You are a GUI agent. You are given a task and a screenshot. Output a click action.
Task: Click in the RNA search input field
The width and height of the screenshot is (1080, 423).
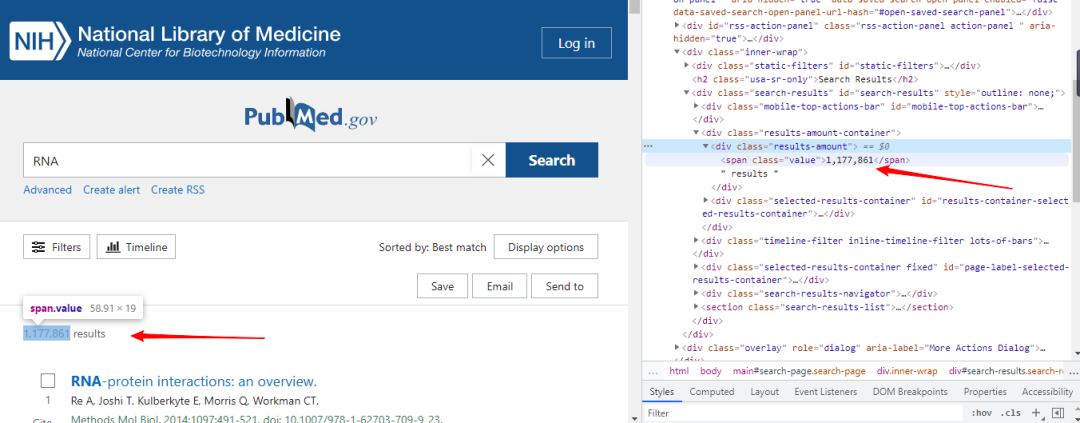(247, 161)
